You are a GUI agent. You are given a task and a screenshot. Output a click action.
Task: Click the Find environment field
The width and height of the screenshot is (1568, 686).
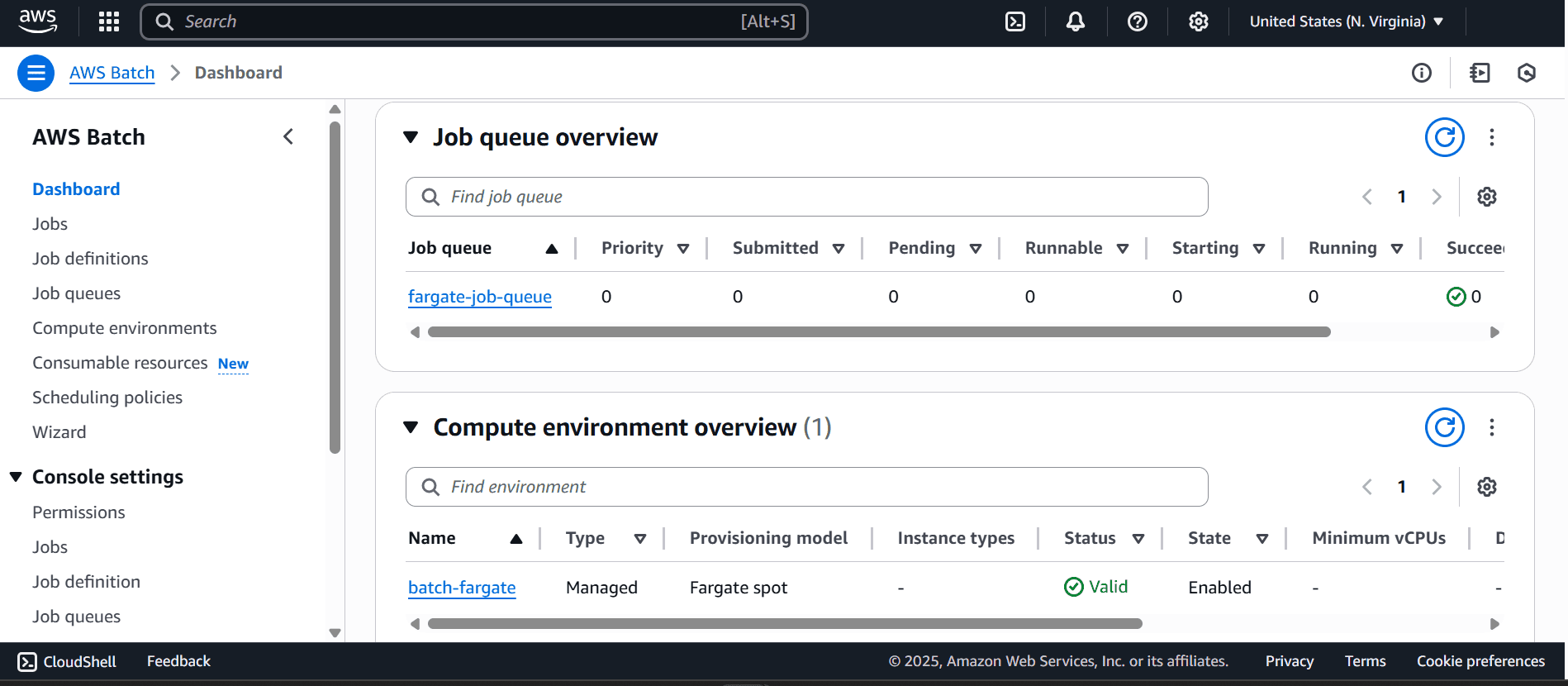(807, 487)
